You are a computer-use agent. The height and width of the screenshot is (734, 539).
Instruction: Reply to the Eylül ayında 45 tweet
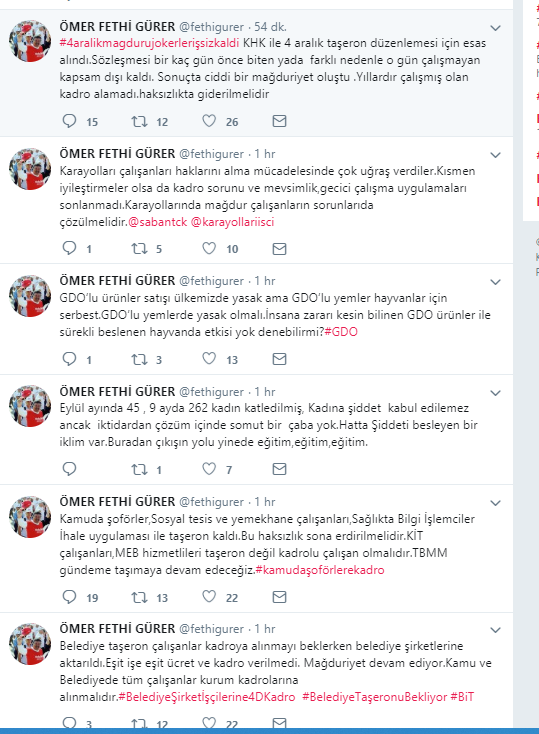click(69, 469)
